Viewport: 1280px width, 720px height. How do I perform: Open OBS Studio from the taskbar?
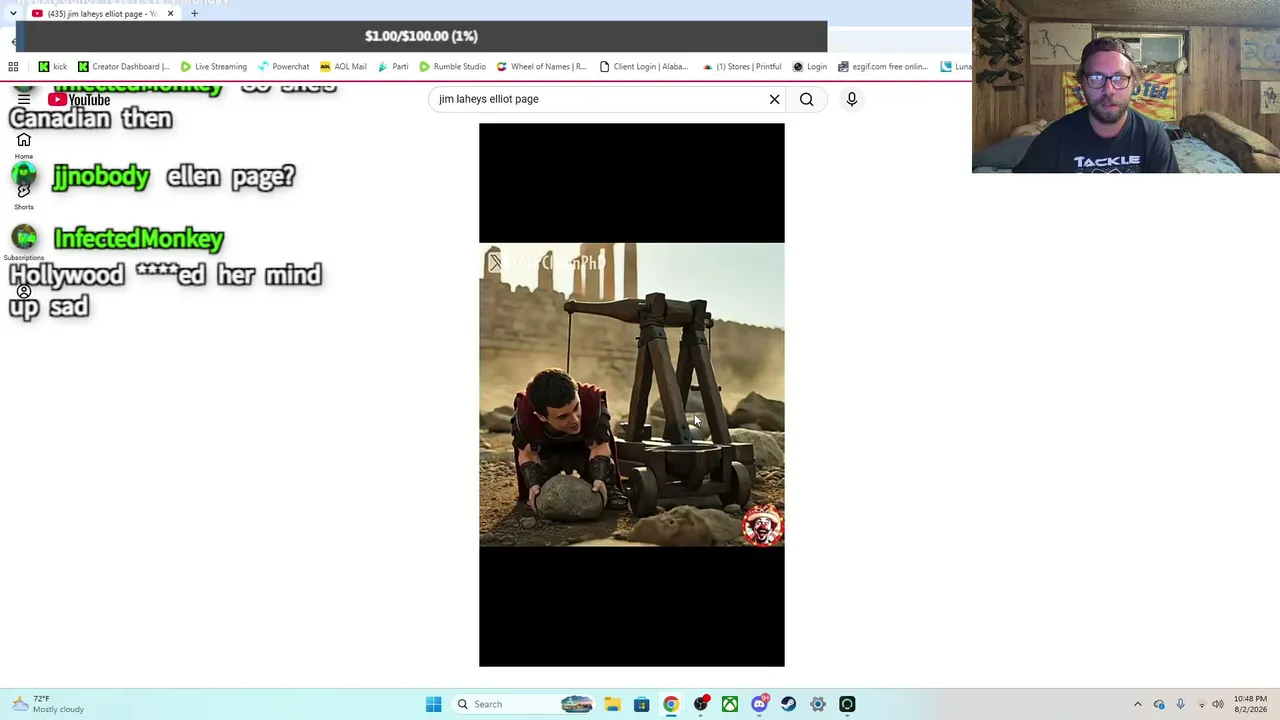point(701,704)
